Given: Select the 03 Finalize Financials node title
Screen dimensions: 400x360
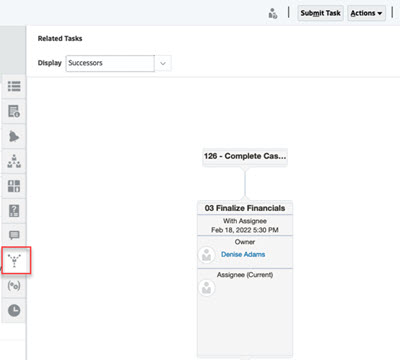Looking at the screenshot, I should pos(245,208).
